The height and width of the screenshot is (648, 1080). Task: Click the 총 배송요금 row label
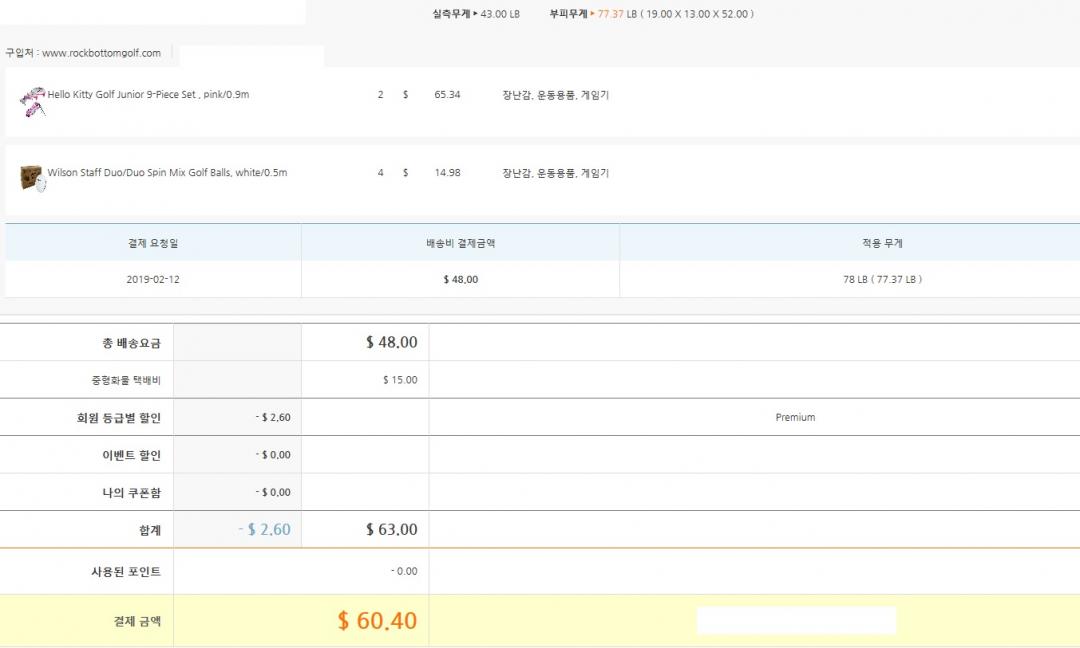click(x=131, y=343)
